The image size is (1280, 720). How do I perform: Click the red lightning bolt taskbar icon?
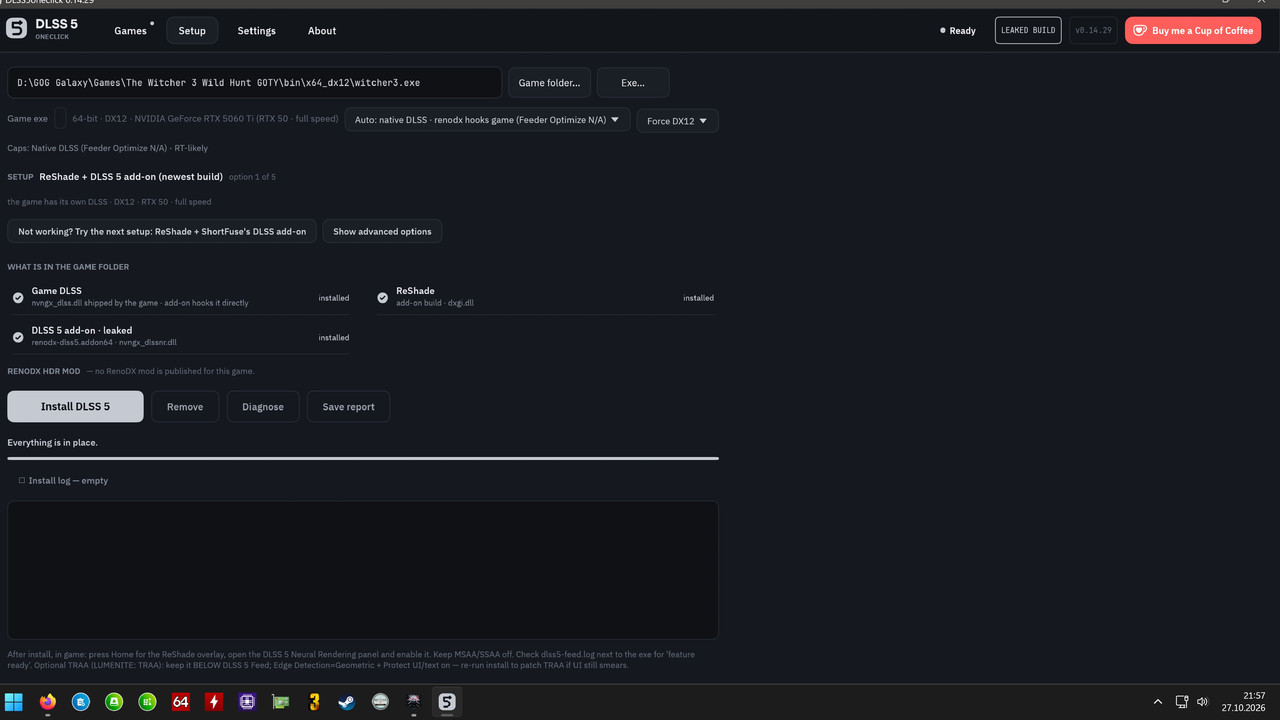pos(213,702)
